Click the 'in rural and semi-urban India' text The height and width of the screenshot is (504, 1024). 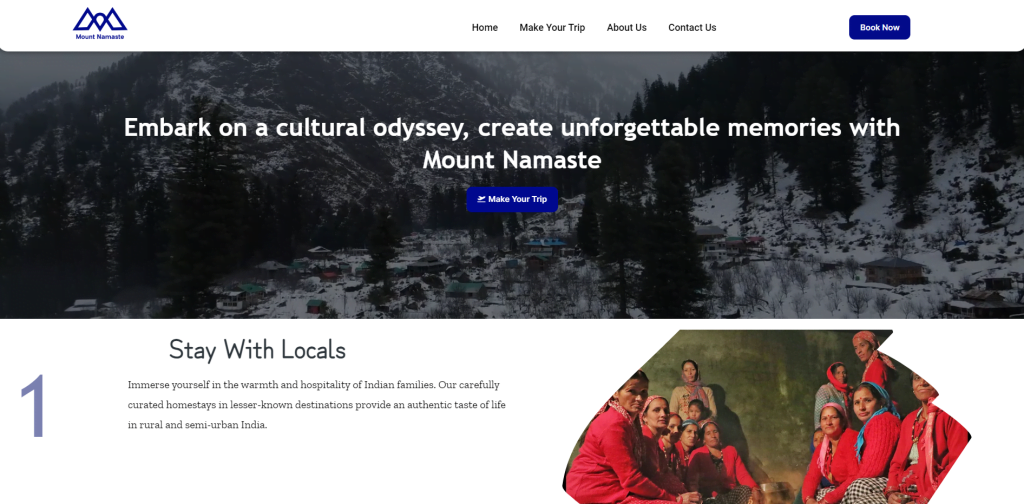point(198,425)
